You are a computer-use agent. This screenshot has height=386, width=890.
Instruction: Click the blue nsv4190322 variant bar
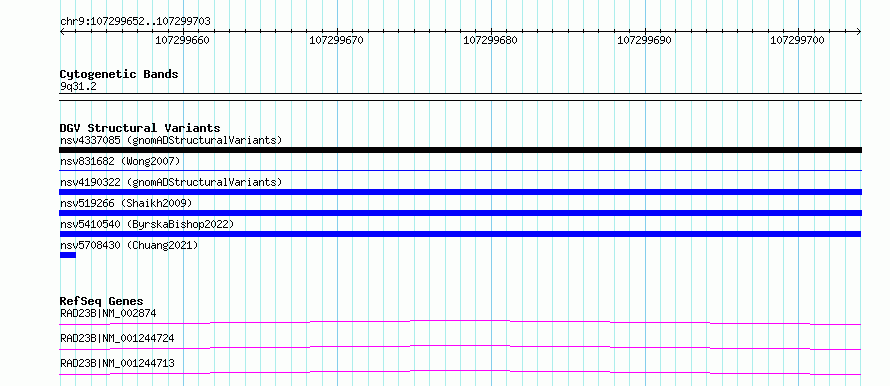click(460, 192)
